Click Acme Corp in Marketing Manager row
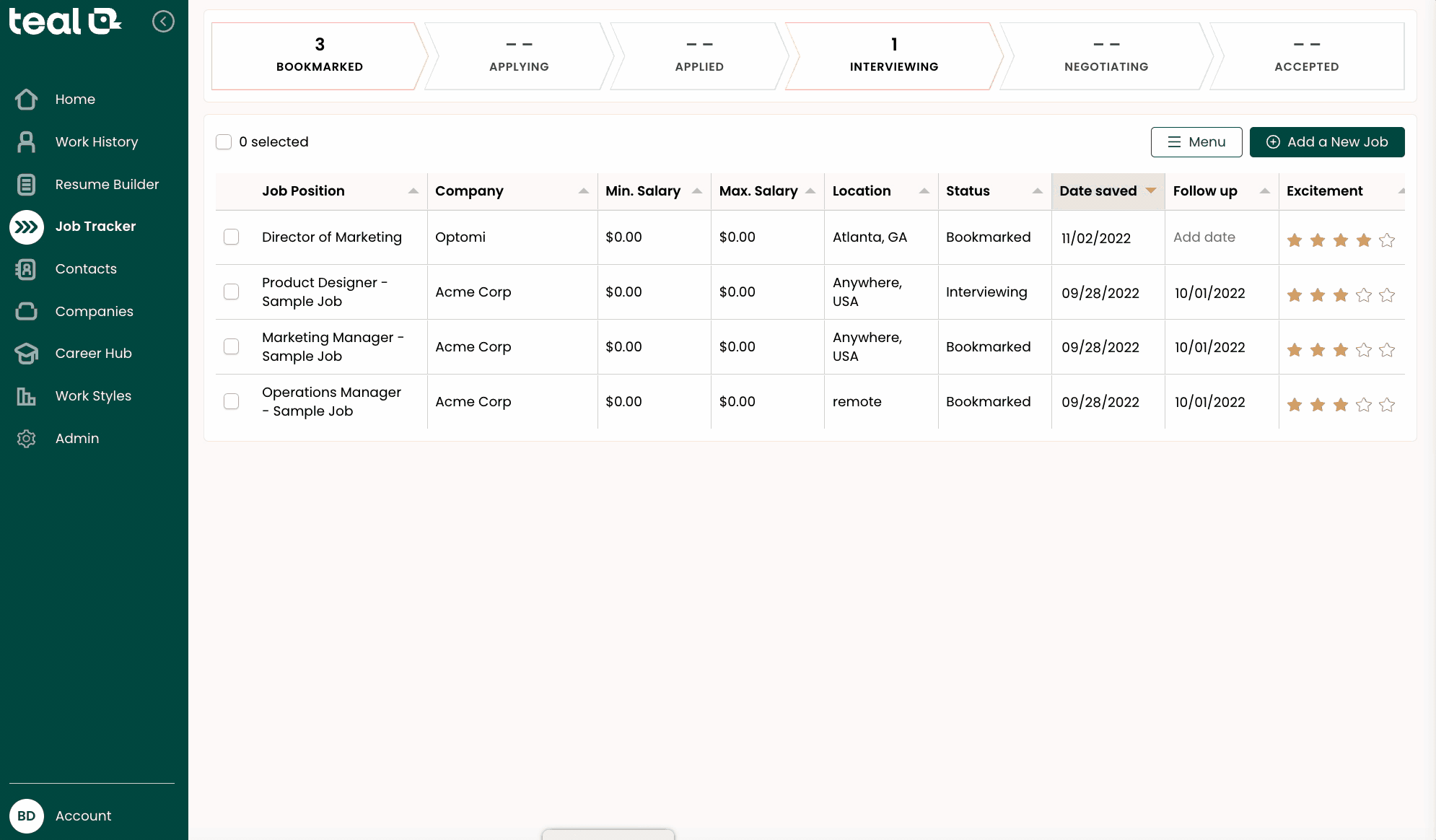 click(x=473, y=347)
